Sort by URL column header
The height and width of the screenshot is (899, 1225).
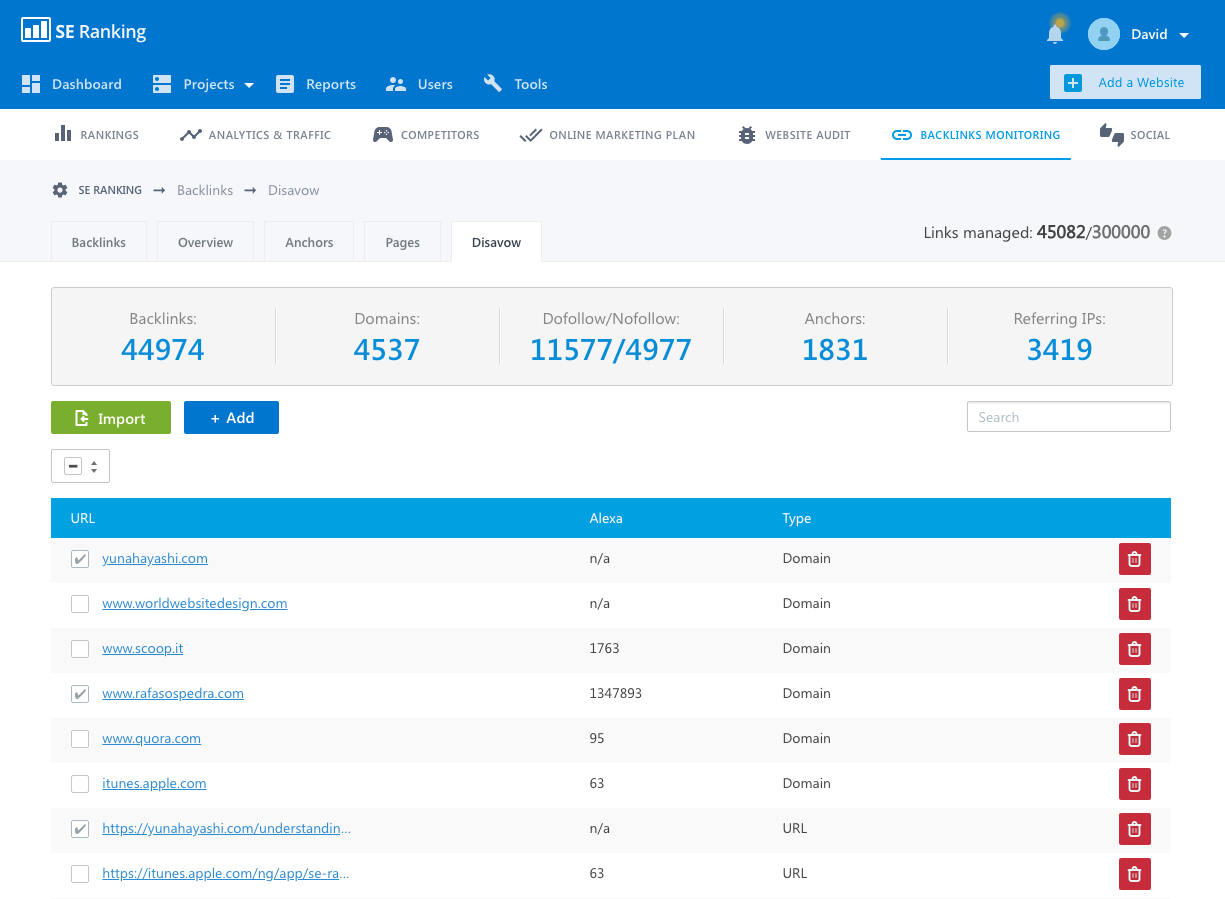(83, 518)
